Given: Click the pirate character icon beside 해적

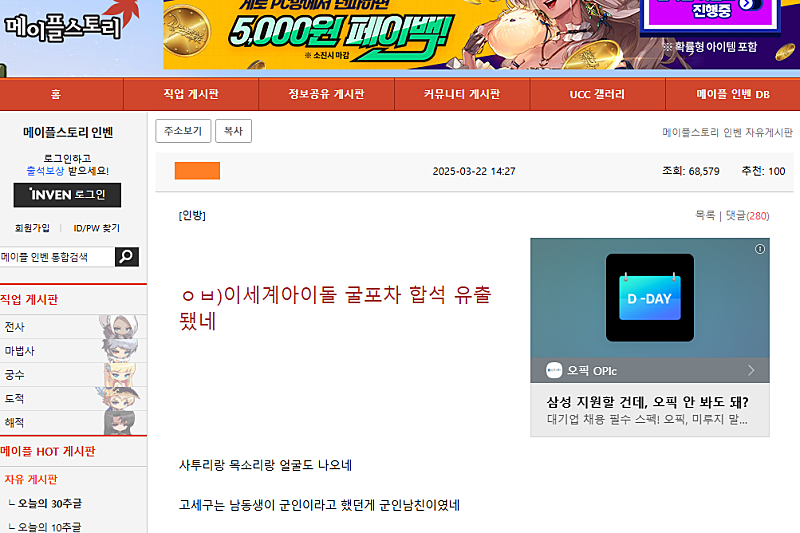Looking at the screenshot, I should coord(120,422).
